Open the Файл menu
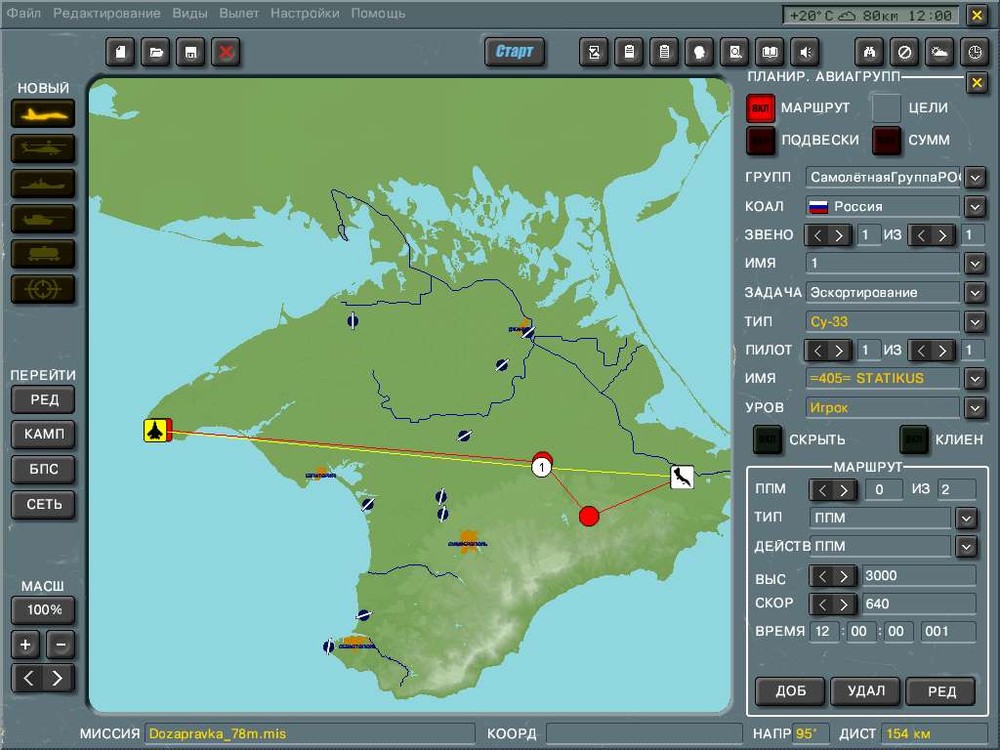 click(x=23, y=13)
